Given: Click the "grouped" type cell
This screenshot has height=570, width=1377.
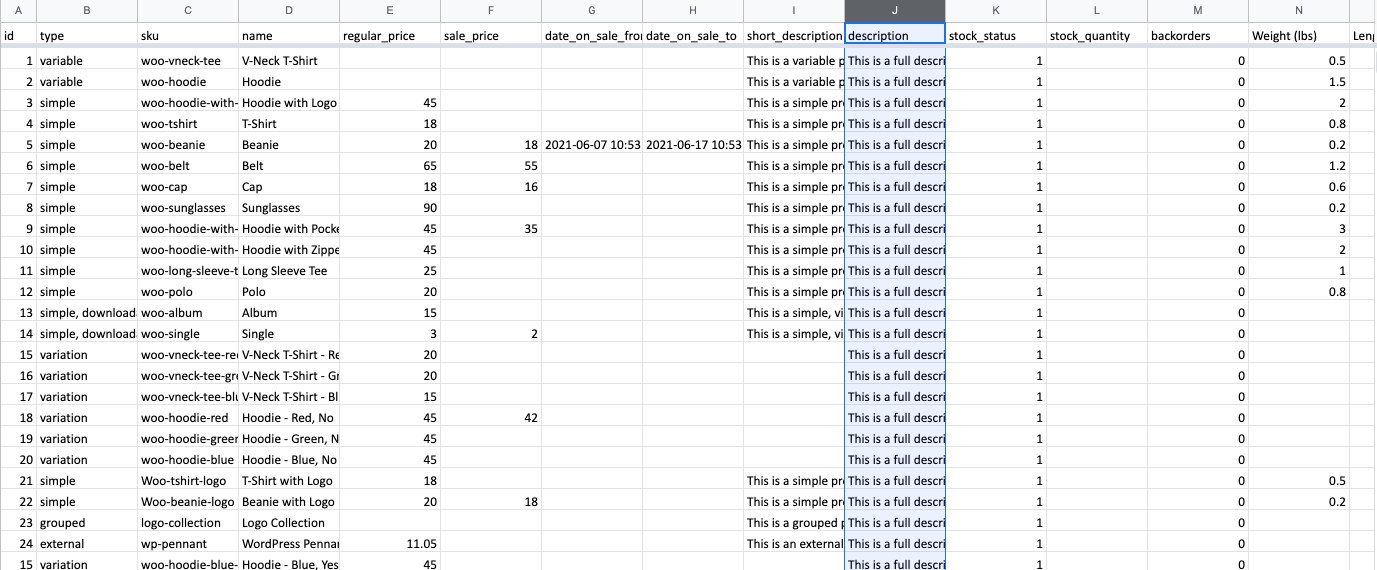Looking at the screenshot, I should click(87, 523).
